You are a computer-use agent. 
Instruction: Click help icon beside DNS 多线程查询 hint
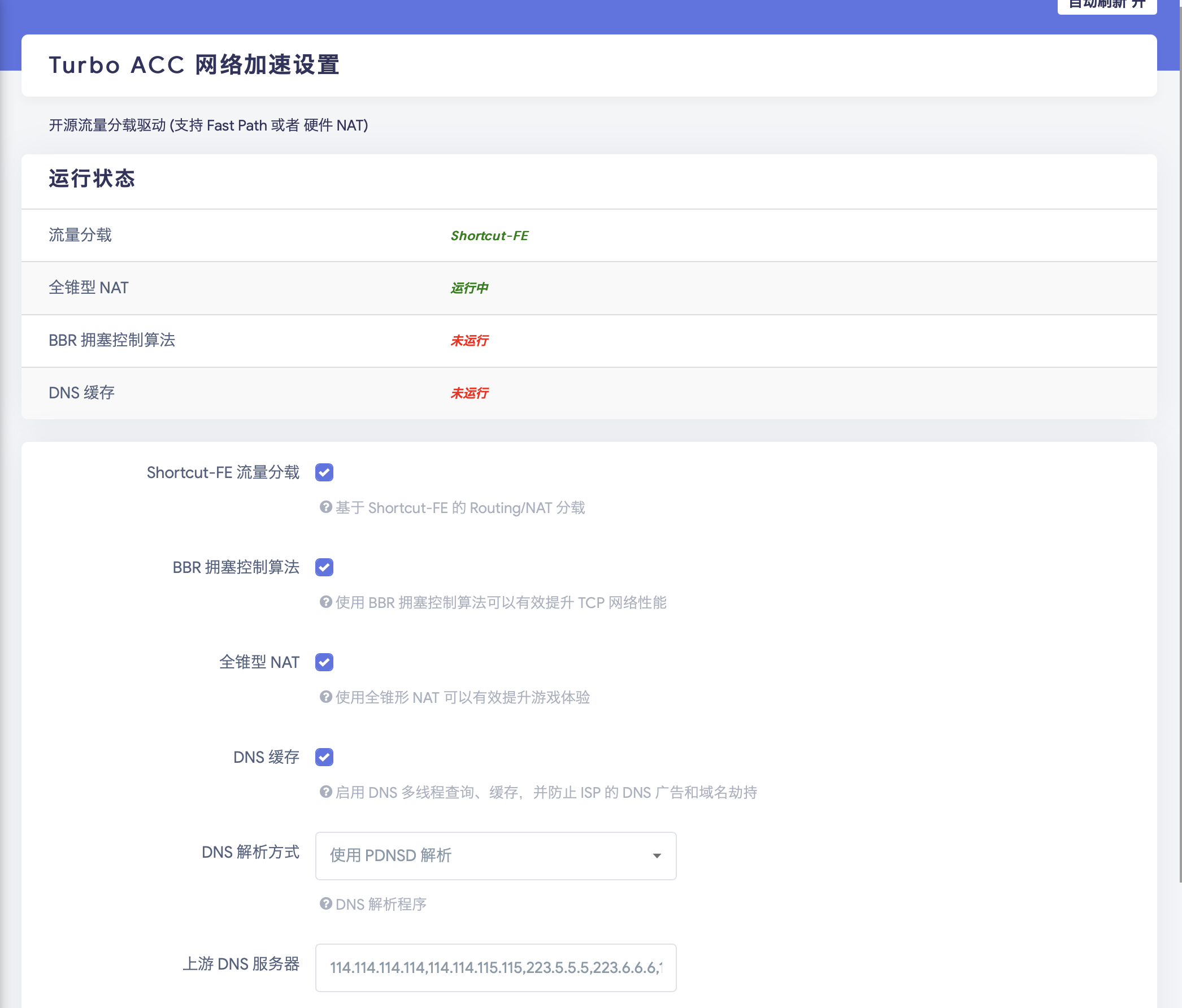coord(326,792)
